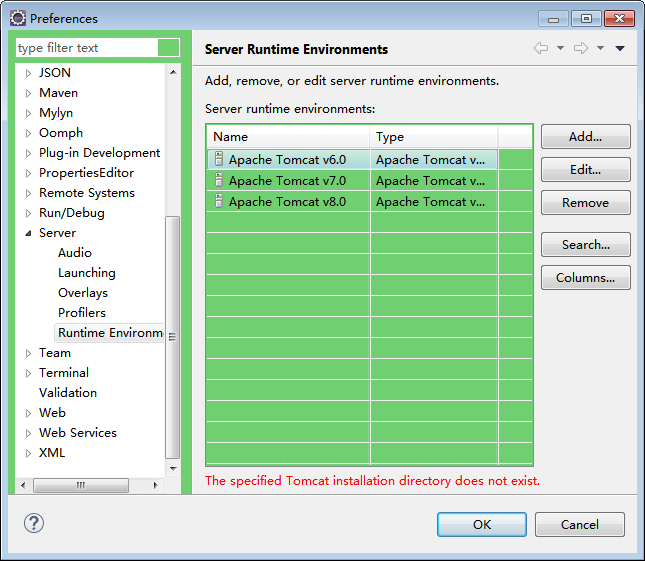
Task: Click the Apache Tomcat v8.0 server icon
Action: (219, 201)
